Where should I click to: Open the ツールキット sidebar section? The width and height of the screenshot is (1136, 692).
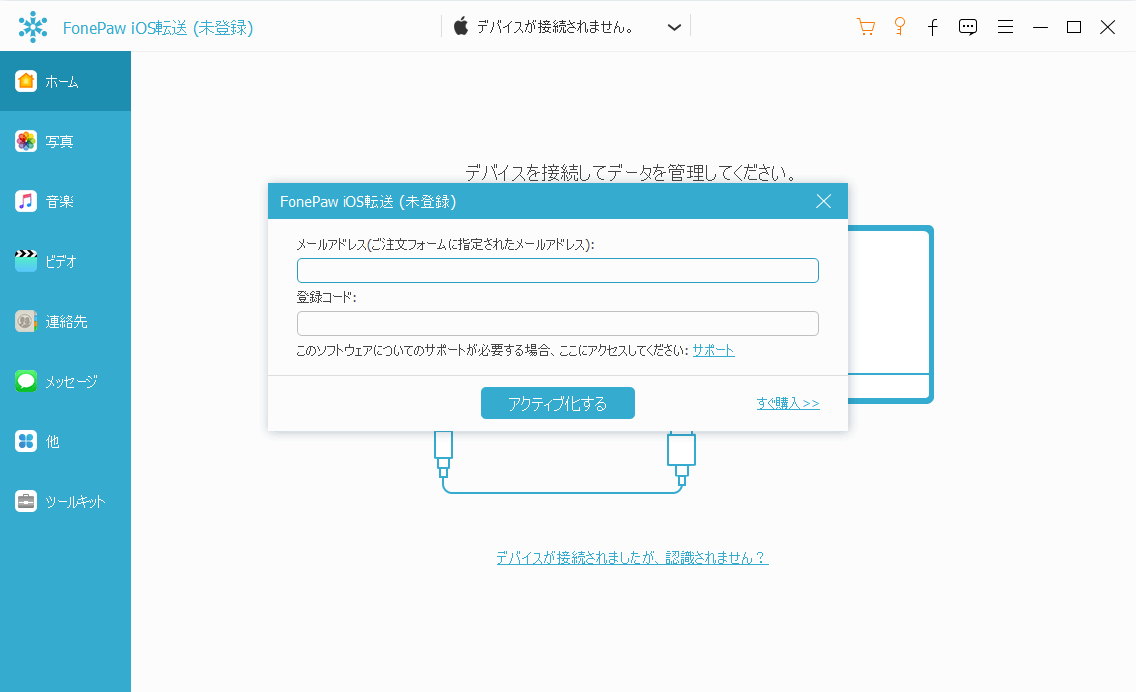pos(65,501)
